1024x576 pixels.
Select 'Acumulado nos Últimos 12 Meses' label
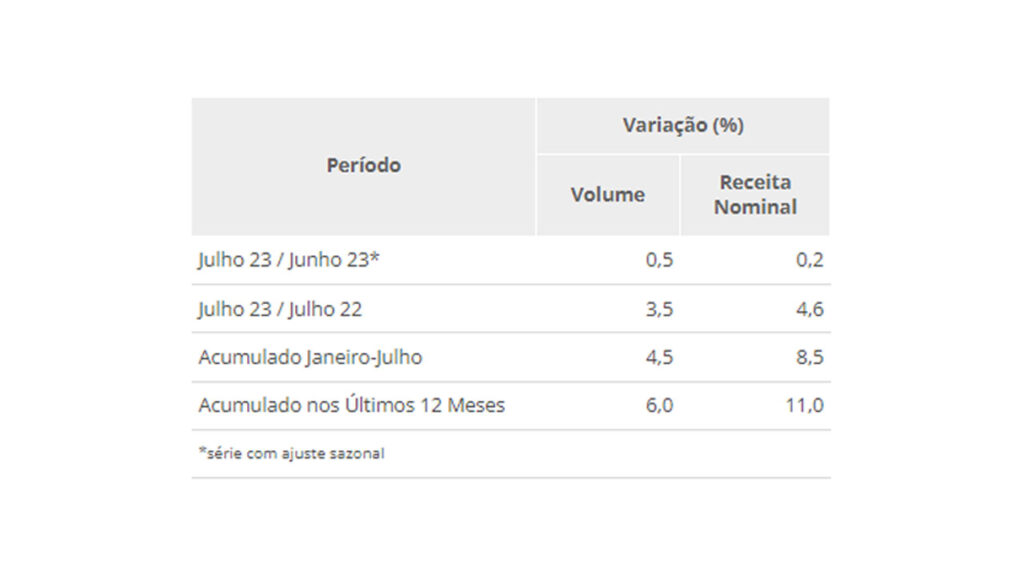tap(351, 405)
